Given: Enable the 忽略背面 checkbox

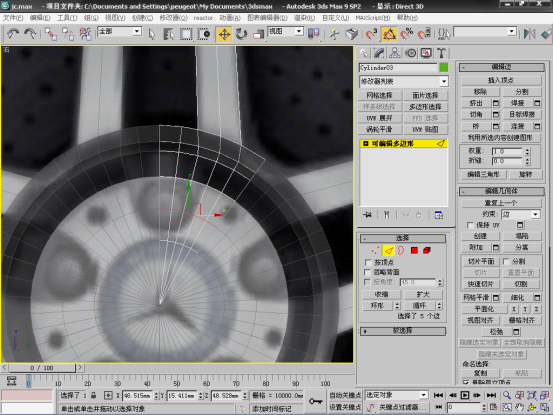Looking at the screenshot, I should pyautogui.click(x=367, y=272).
